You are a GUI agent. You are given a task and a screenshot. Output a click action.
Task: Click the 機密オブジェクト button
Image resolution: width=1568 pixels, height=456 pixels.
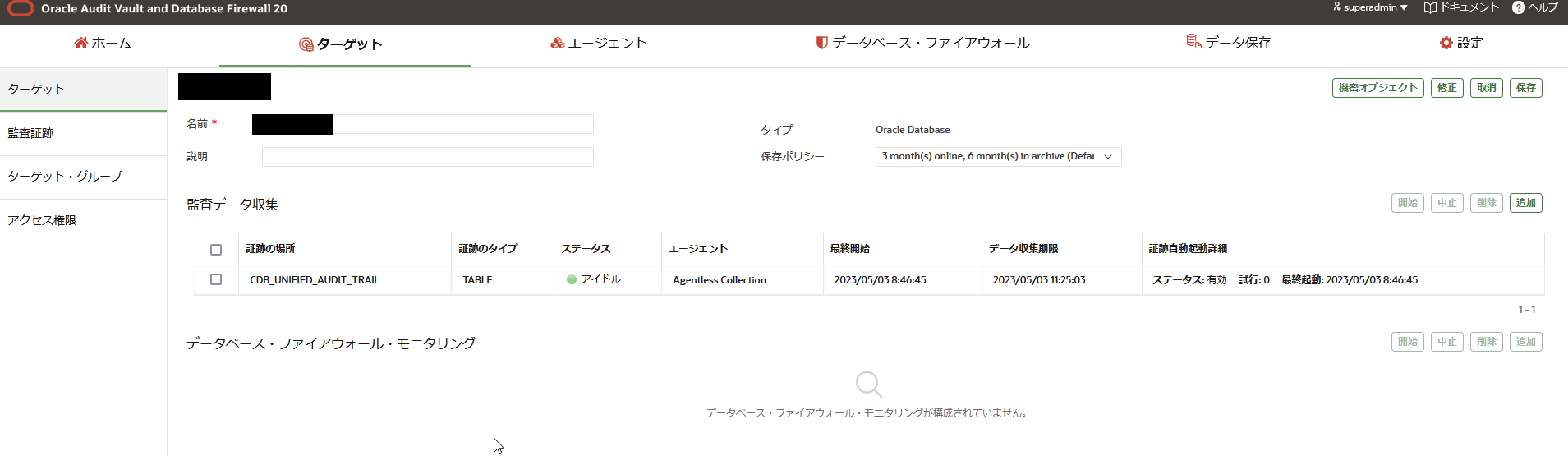pos(1377,88)
